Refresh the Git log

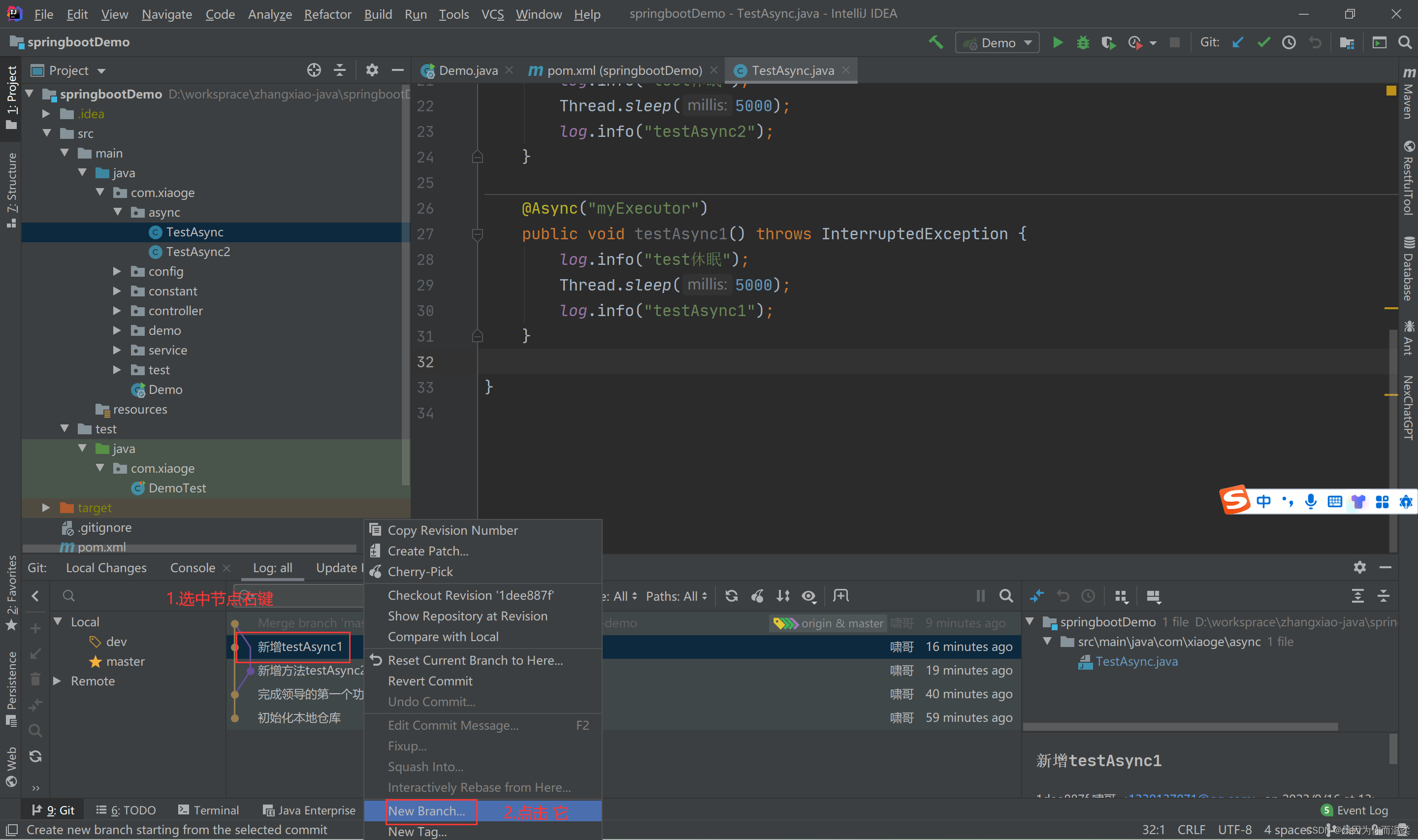tap(731, 596)
